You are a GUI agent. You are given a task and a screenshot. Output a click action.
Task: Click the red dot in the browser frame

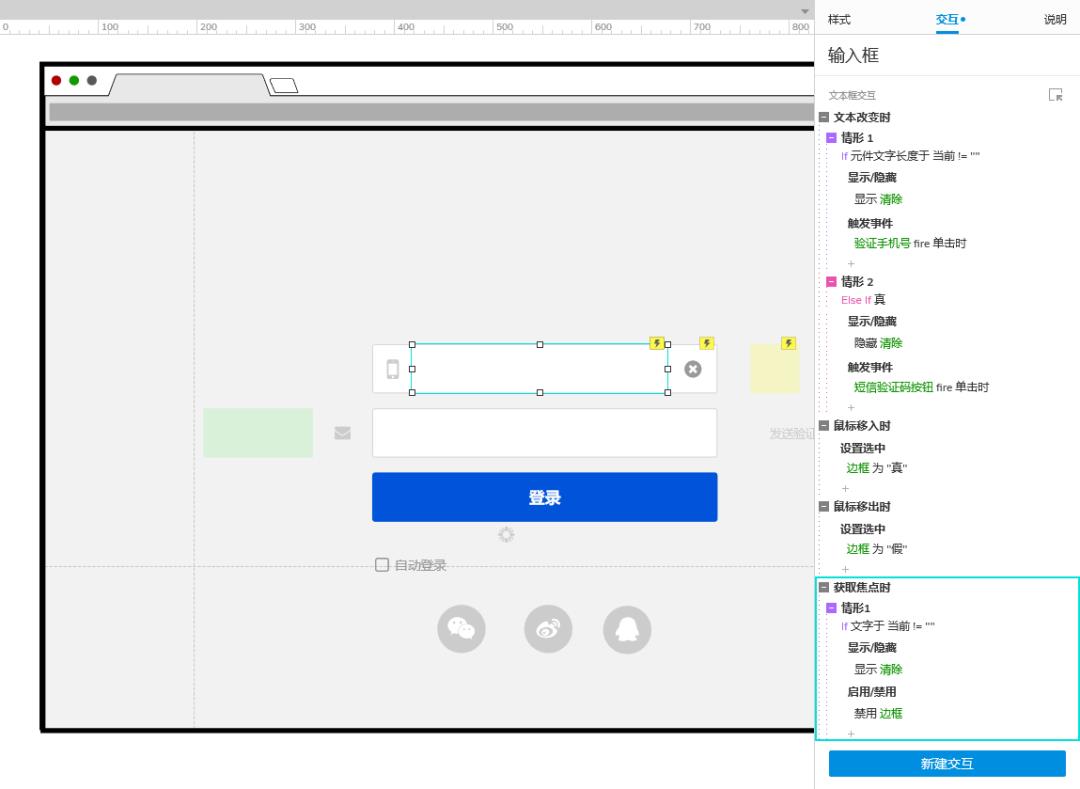pos(56,81)
